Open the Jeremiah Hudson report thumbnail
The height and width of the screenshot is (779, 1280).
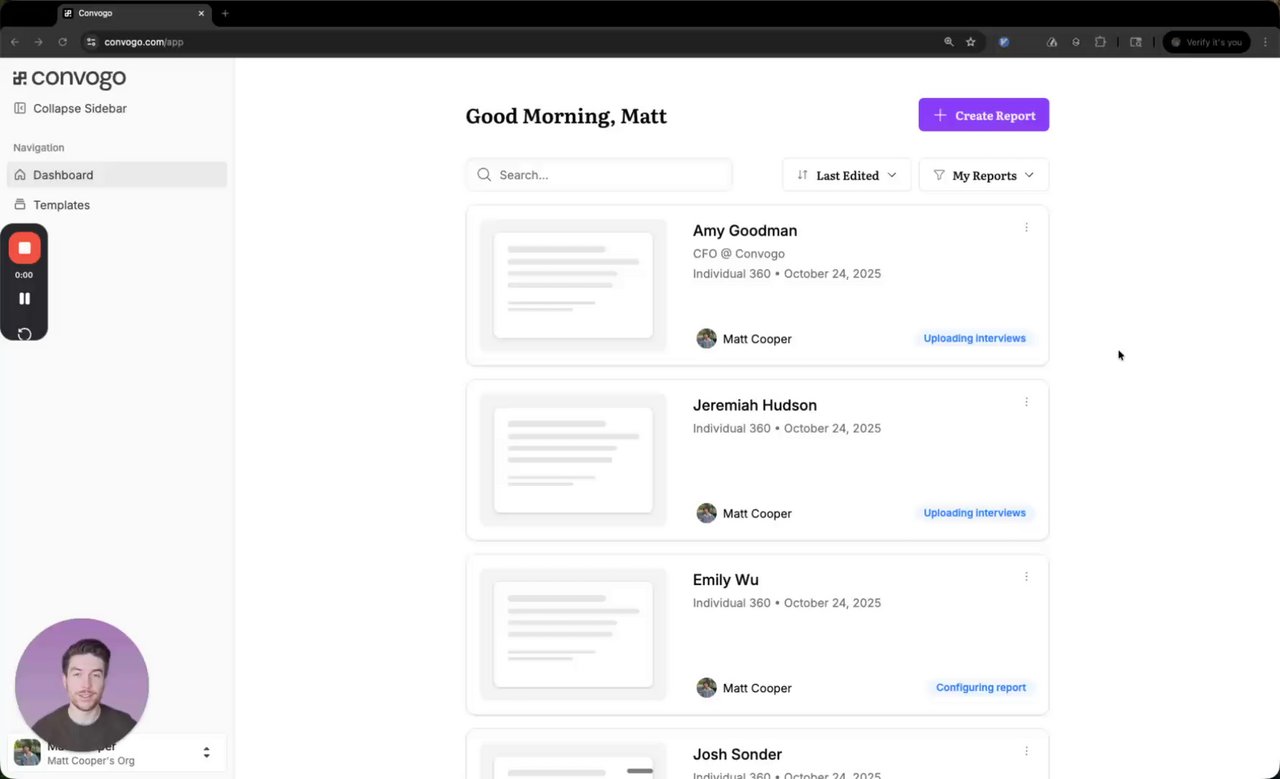tap(573, 460)
